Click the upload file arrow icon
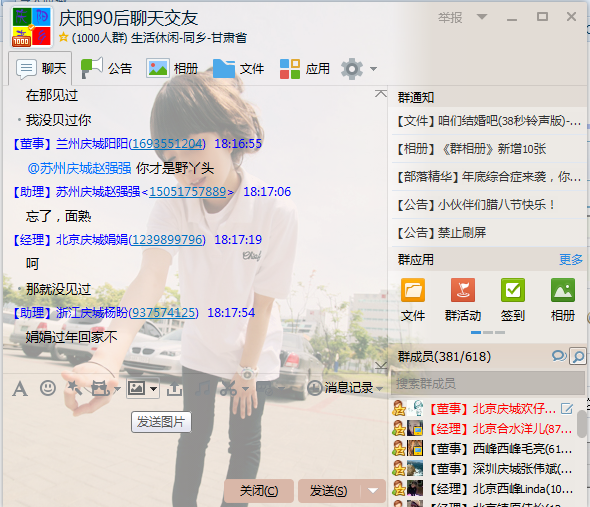The height and width of the screenshot is (507, 590). coord(174,388)
